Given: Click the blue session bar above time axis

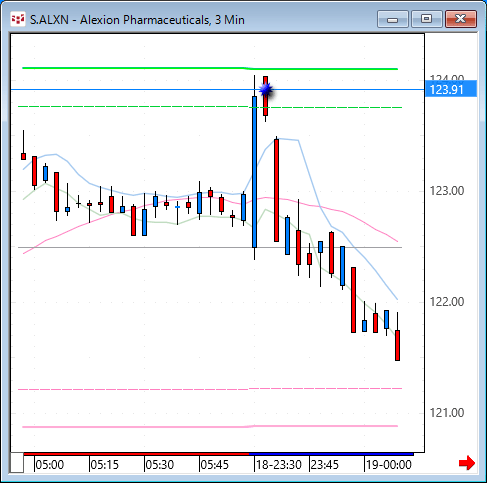Looking at the screenshot, I should 331,454.
